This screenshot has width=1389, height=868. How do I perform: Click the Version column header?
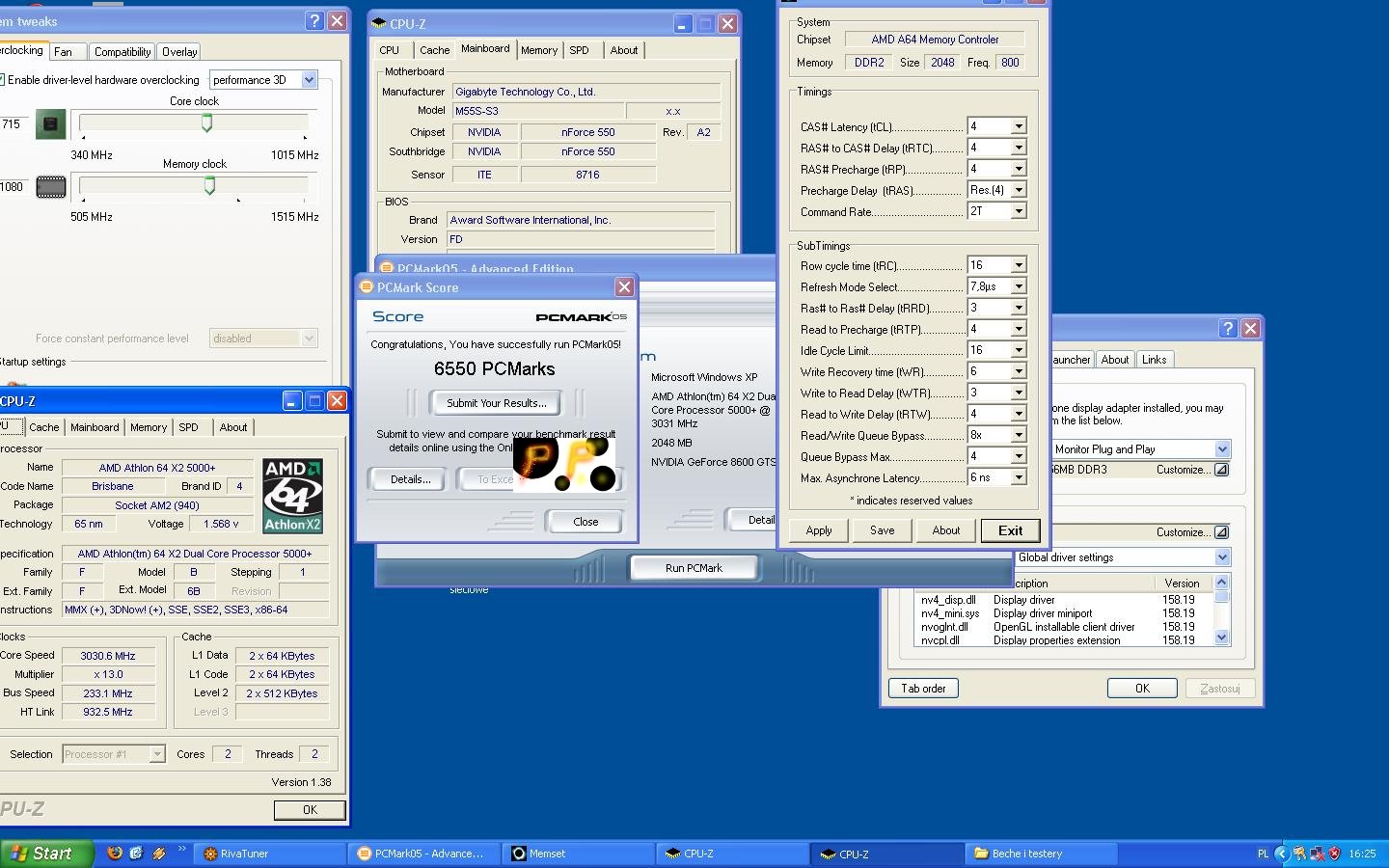(1182, 583)
